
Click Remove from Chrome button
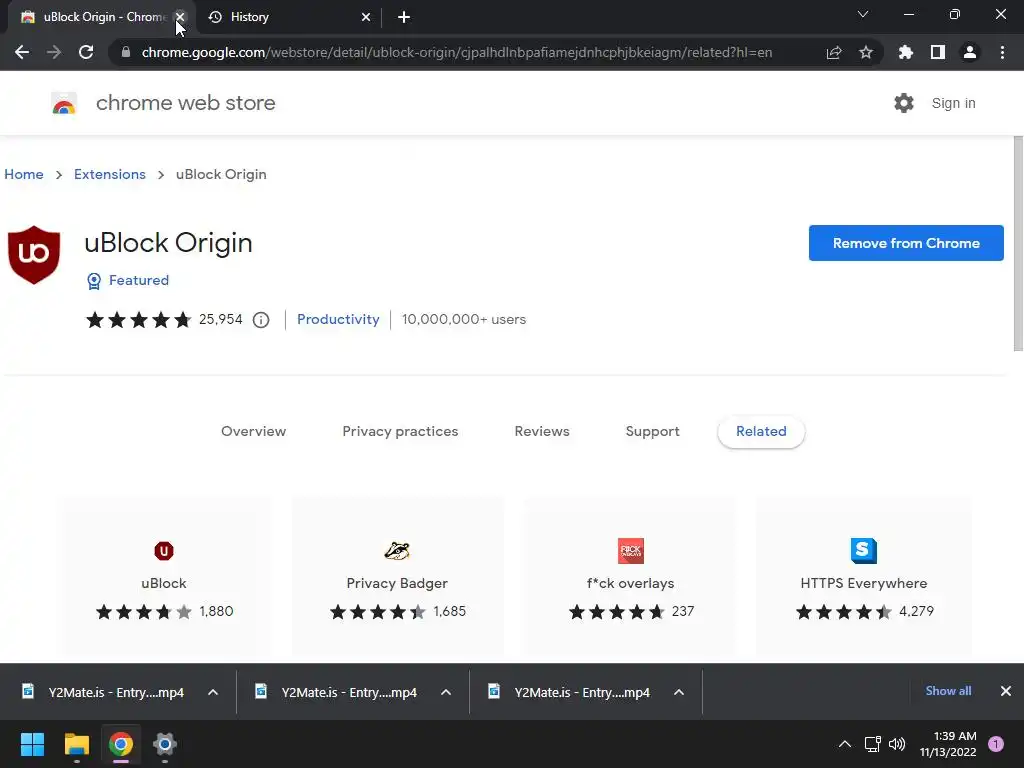tap(906, 243)
